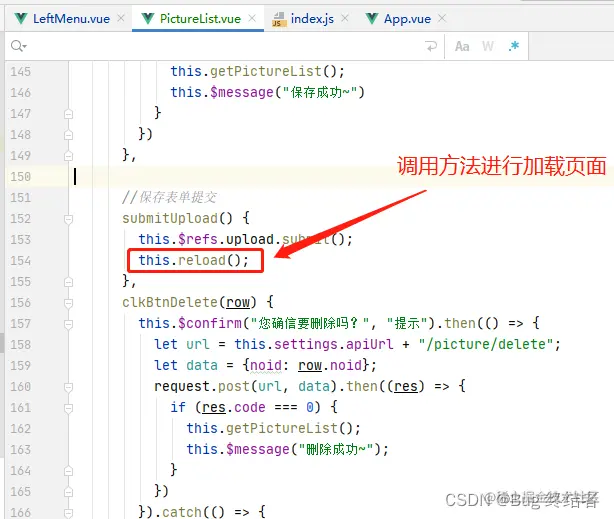Viewport: 614px width, 519px height.
Task: Collapse fold marker on line 161
Action: pos(69,408)
